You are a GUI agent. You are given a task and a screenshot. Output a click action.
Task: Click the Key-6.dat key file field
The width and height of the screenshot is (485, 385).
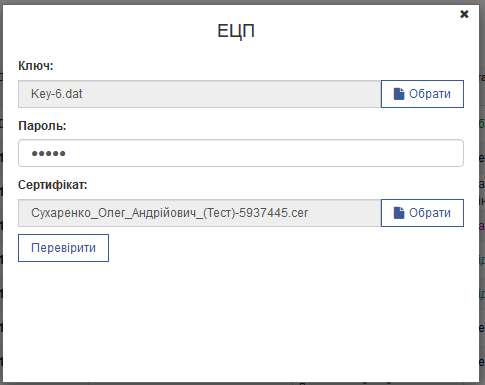pos(200,94)
